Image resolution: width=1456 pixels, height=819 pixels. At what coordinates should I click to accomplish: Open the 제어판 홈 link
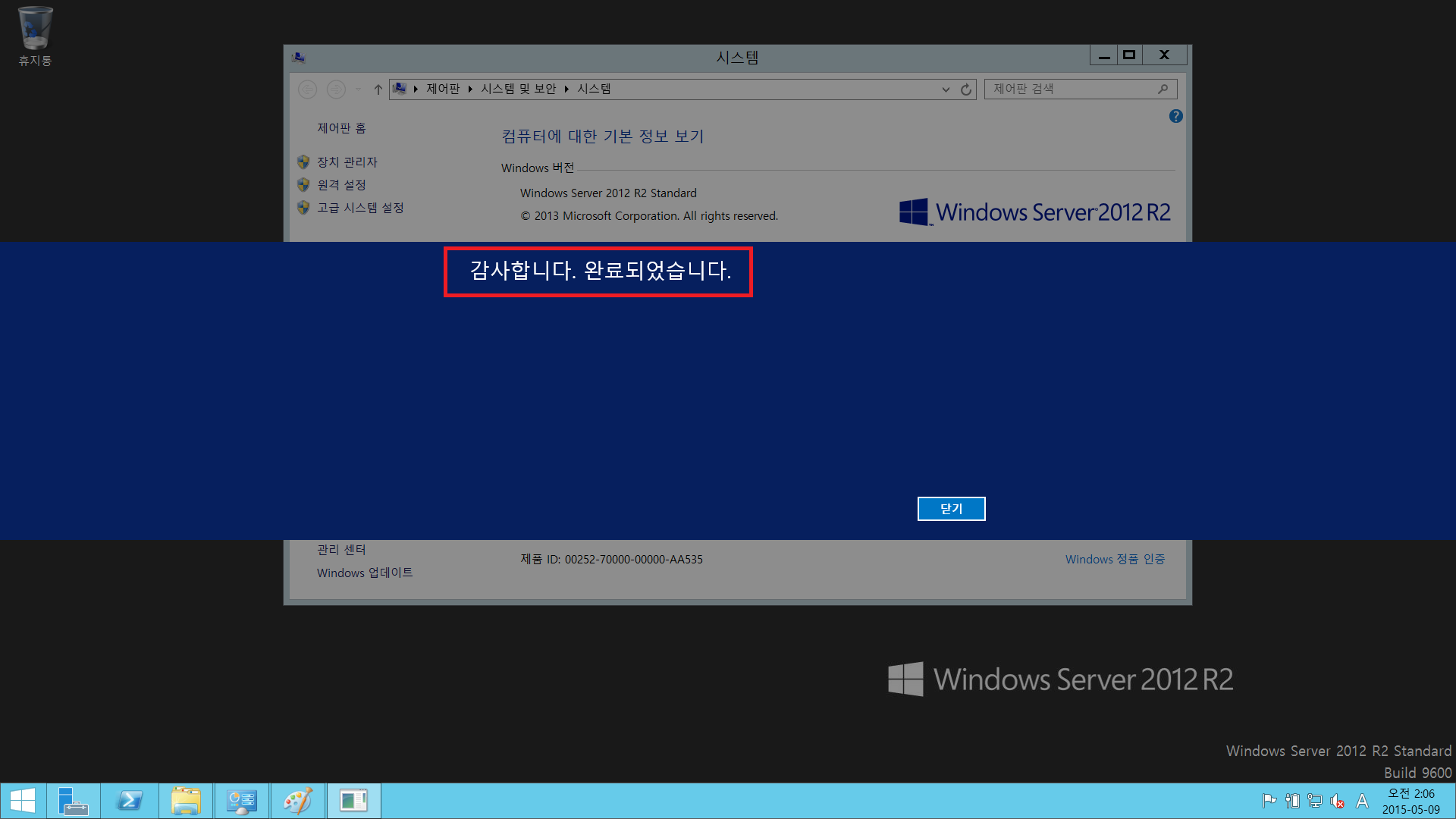coord(341,128)
